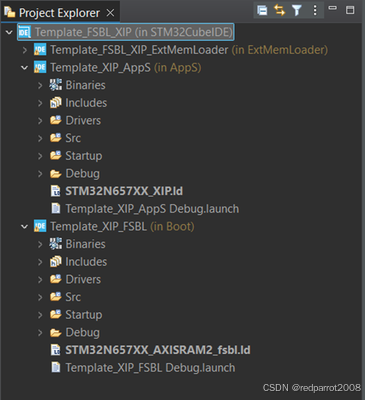365x400 pixels.
Task: Click Template_XIP_AppS Debug.launch file icon
Action: click(x=55, y=209)
